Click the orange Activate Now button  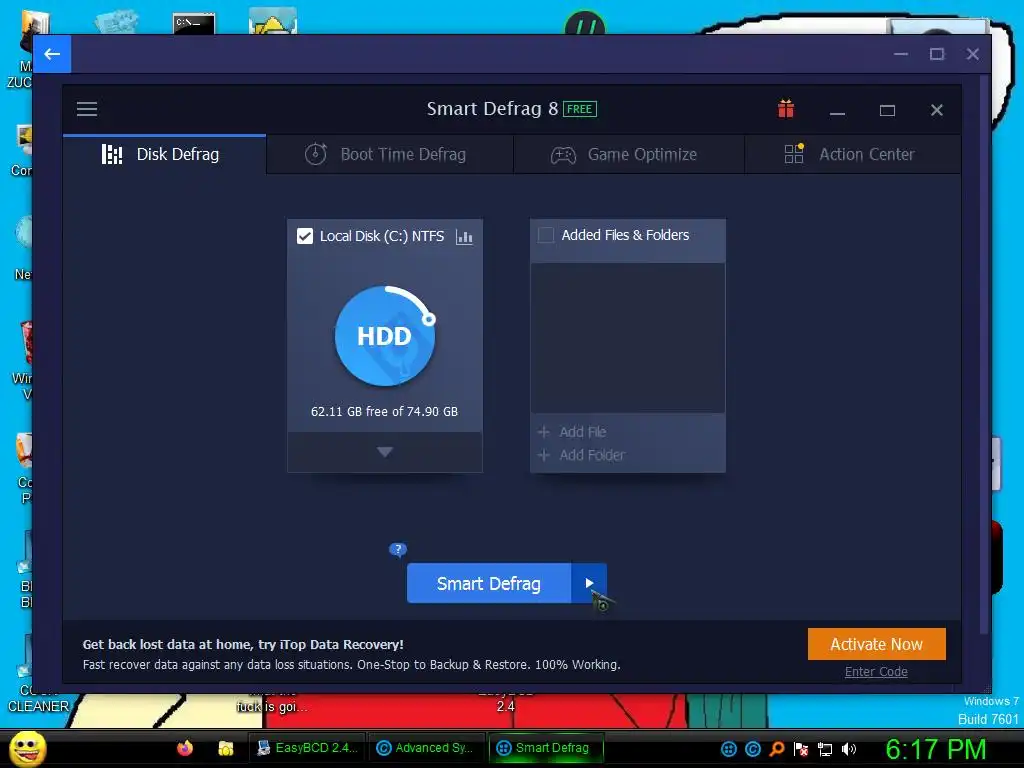[x=876, y=644]
